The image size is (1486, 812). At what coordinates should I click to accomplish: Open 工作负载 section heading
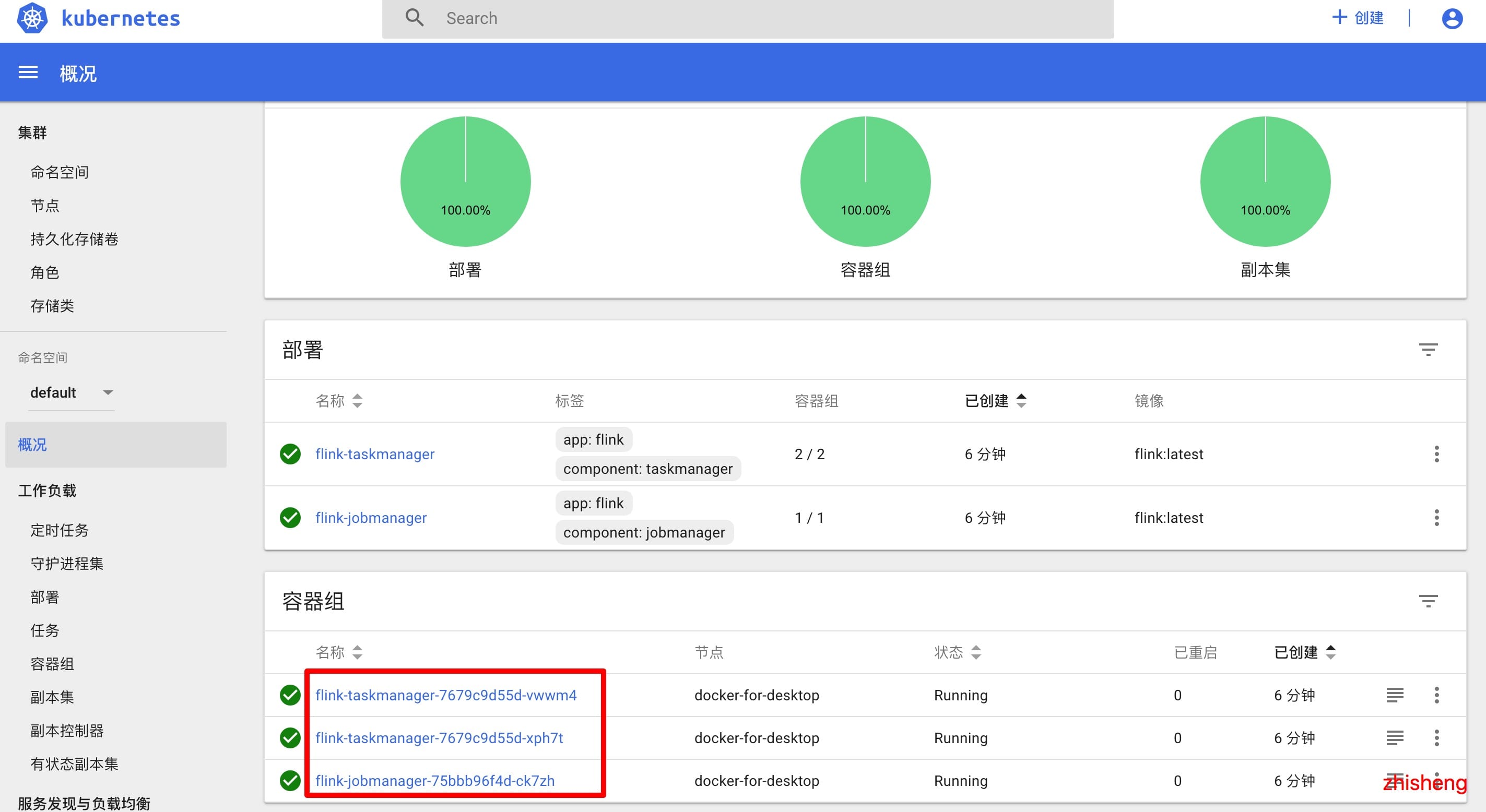click(x=46, y=491)
